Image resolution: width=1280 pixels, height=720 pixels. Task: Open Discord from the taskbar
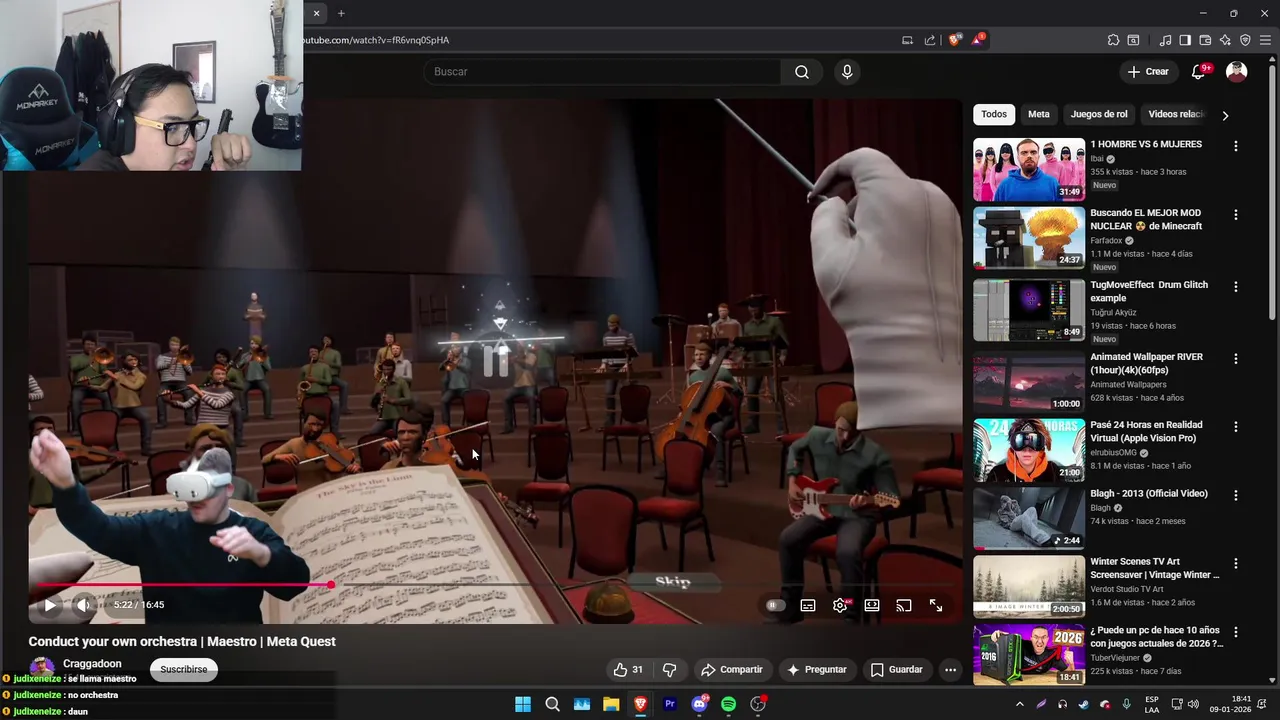tap(699, 704)
